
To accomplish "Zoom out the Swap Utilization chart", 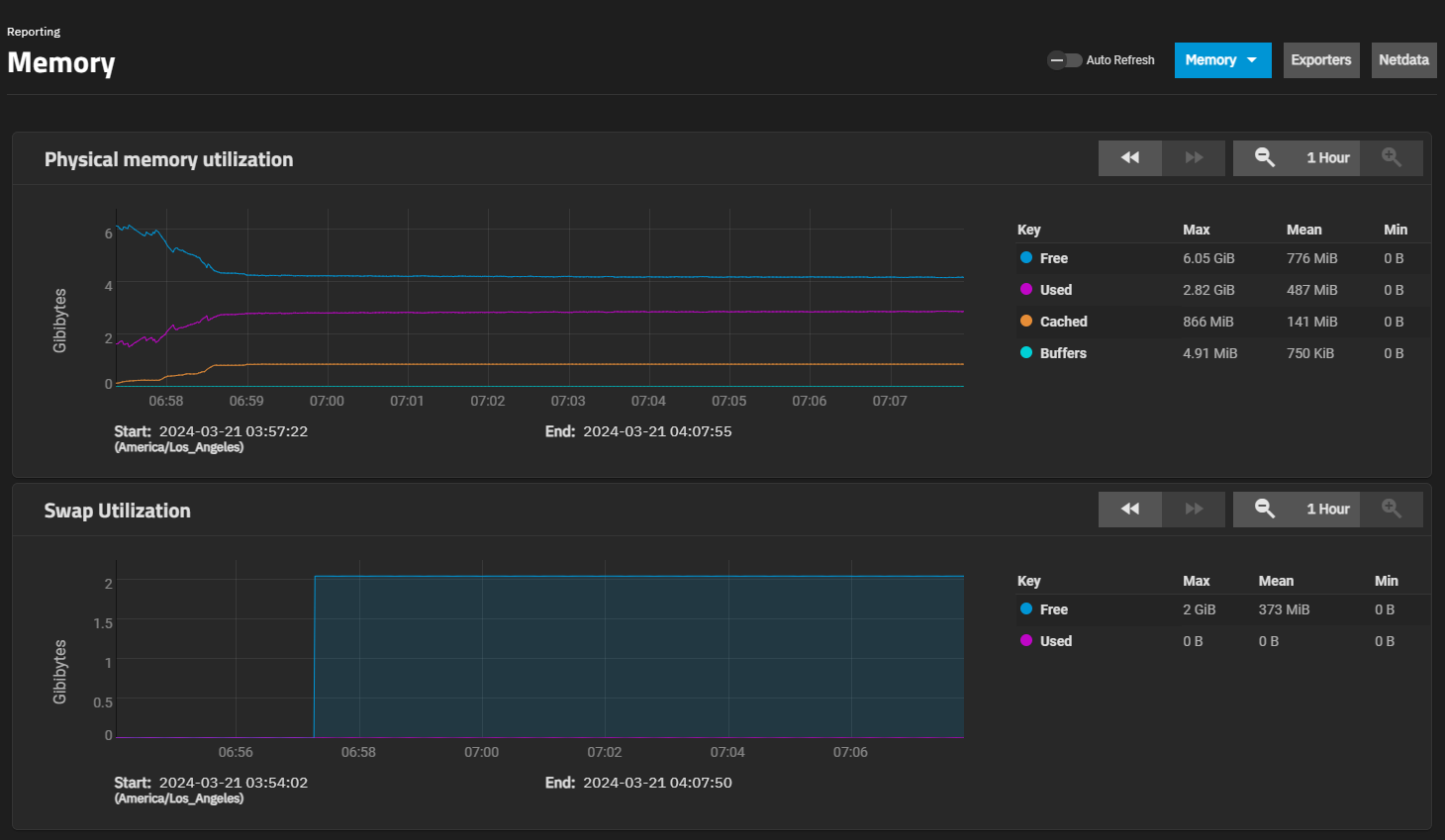I will (x=1264, y=510).
